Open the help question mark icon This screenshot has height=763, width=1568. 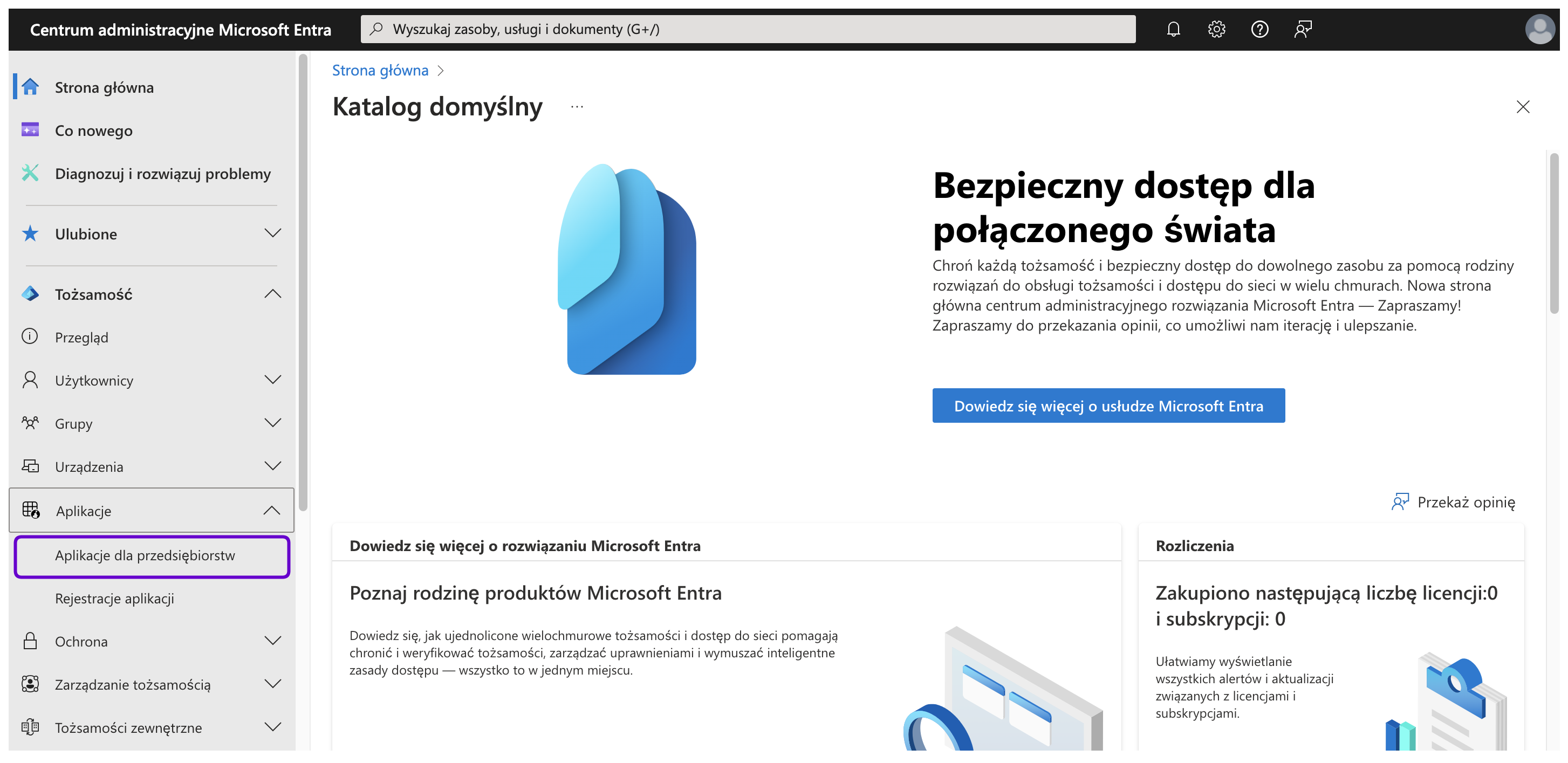[x=1259, y=29]
